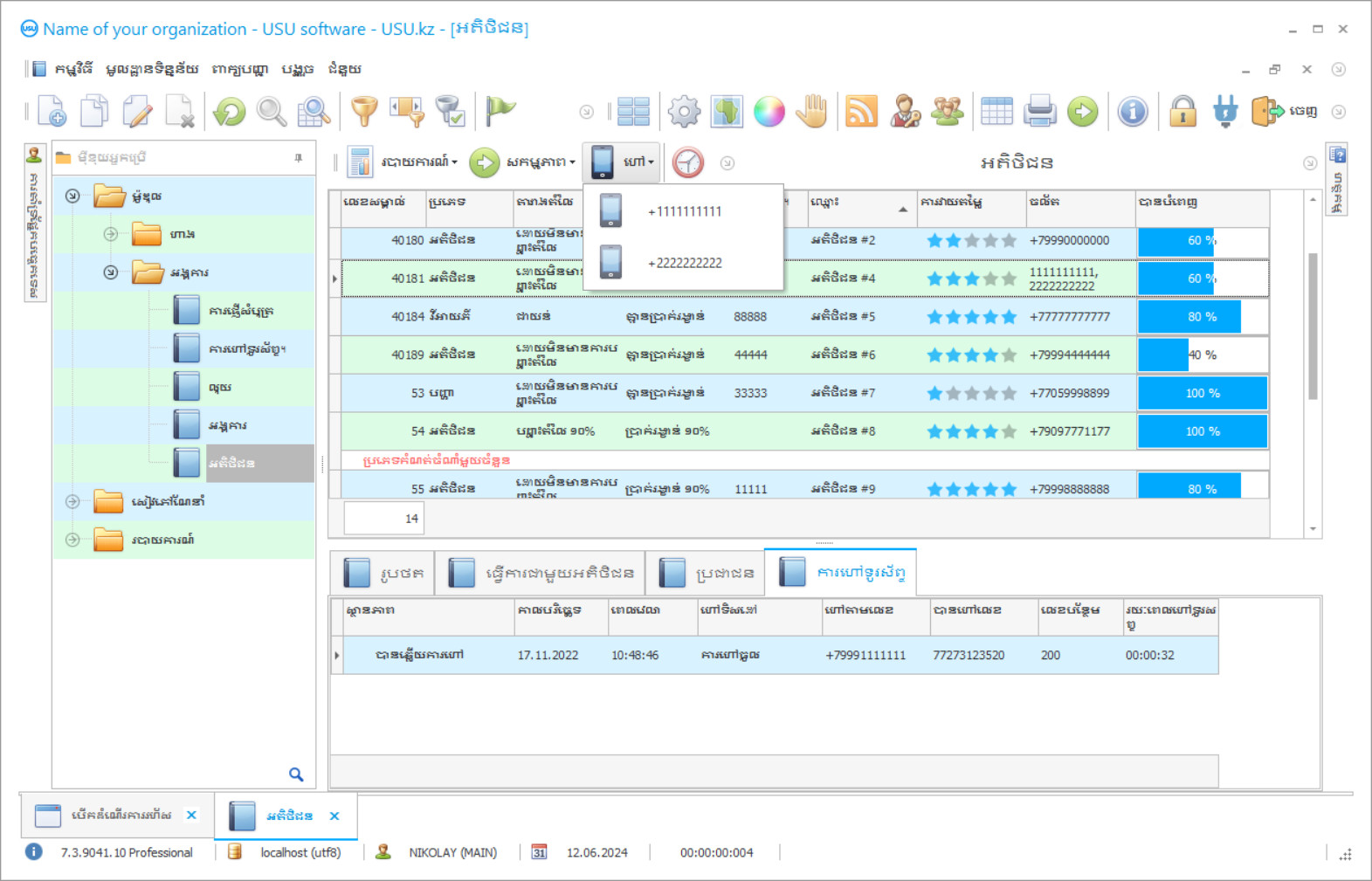The image size is (1372, 881).
Task: Open the reports dropdown with document icon
Action: 403,162
